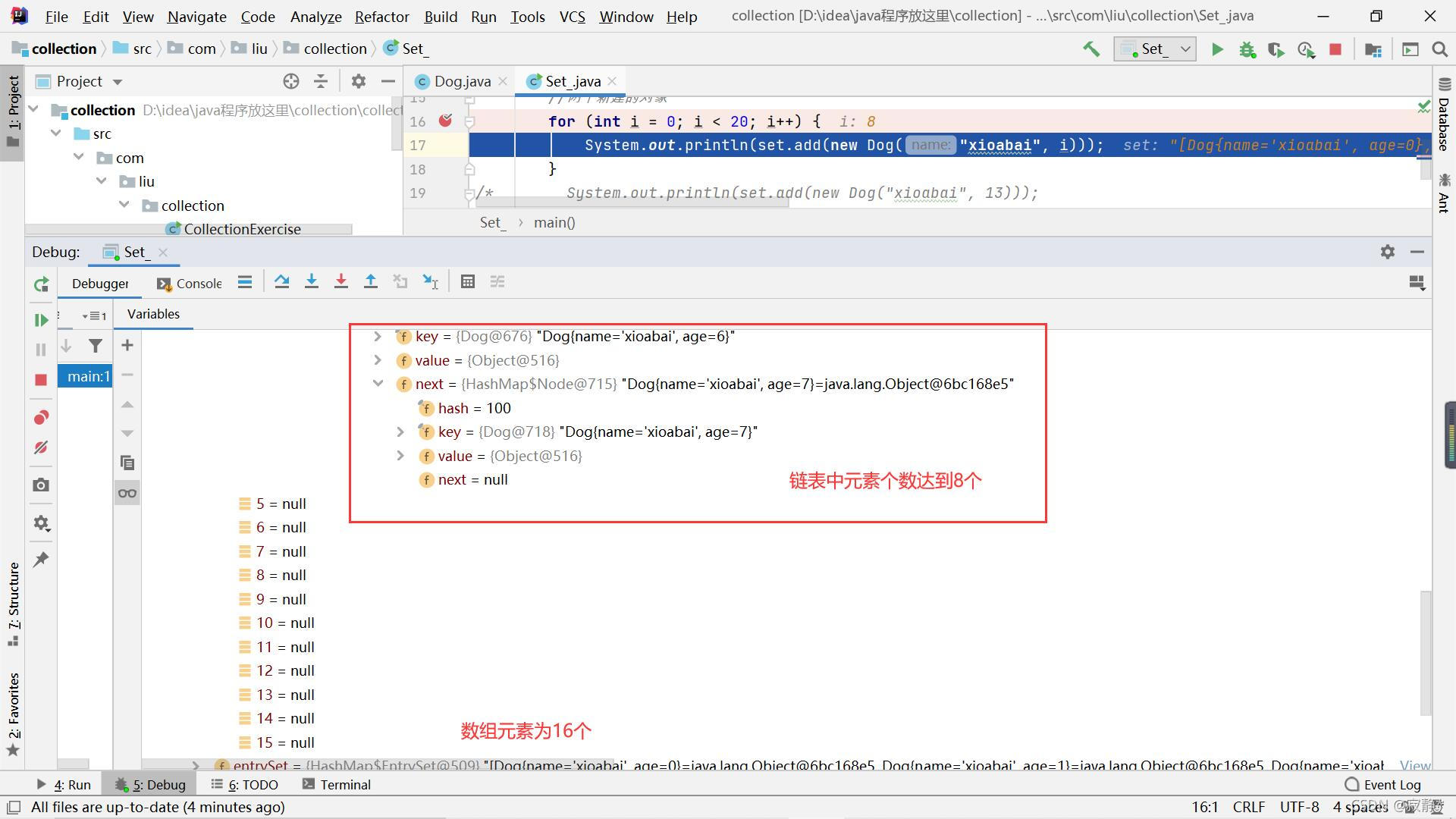1456x819 pixels.
Task: Open the Terminal tool window
Action: 337,785
